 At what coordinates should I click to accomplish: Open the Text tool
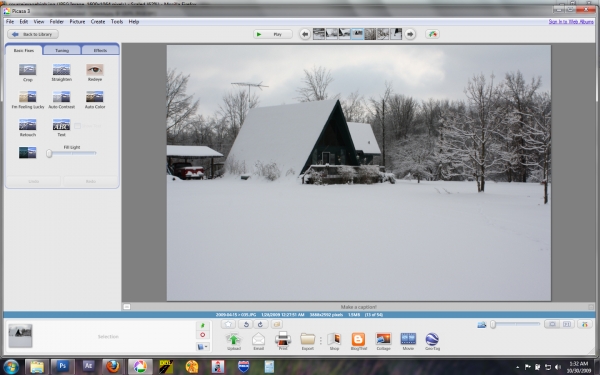coord(61,125)
